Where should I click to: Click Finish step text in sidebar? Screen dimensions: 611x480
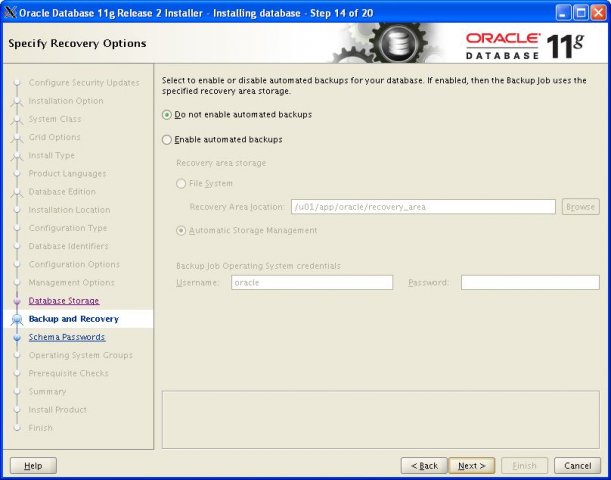[41, 428]
